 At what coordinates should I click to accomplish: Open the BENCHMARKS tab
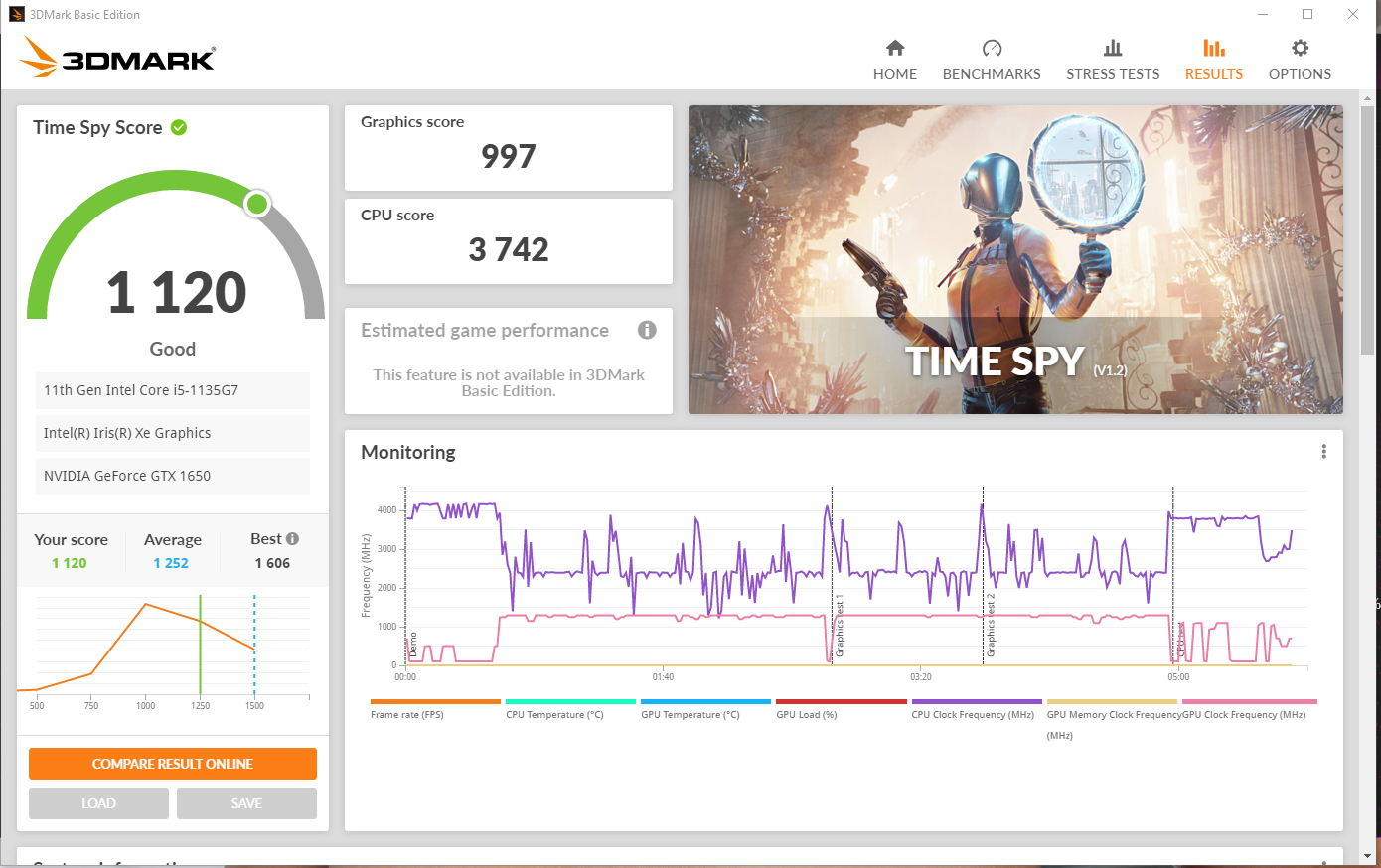pyautogui.click(x=992, y=60)
